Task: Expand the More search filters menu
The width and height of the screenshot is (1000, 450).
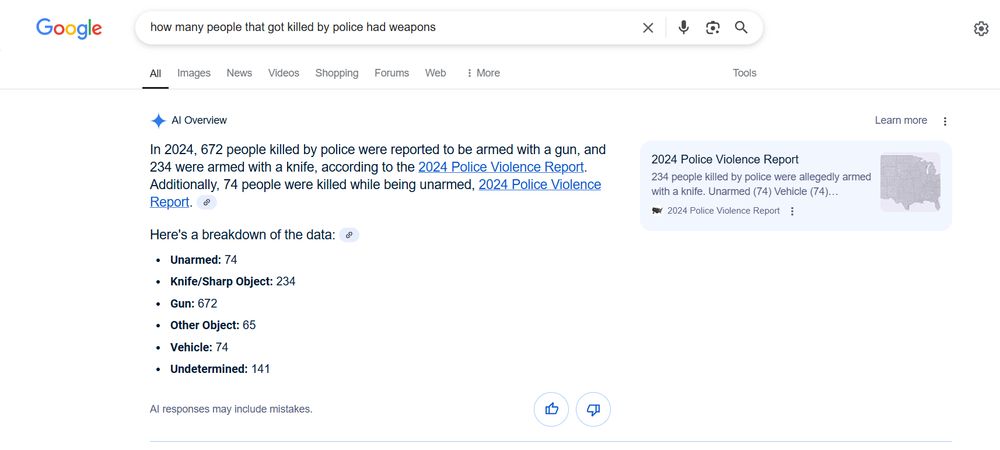Action: [483, 73]
